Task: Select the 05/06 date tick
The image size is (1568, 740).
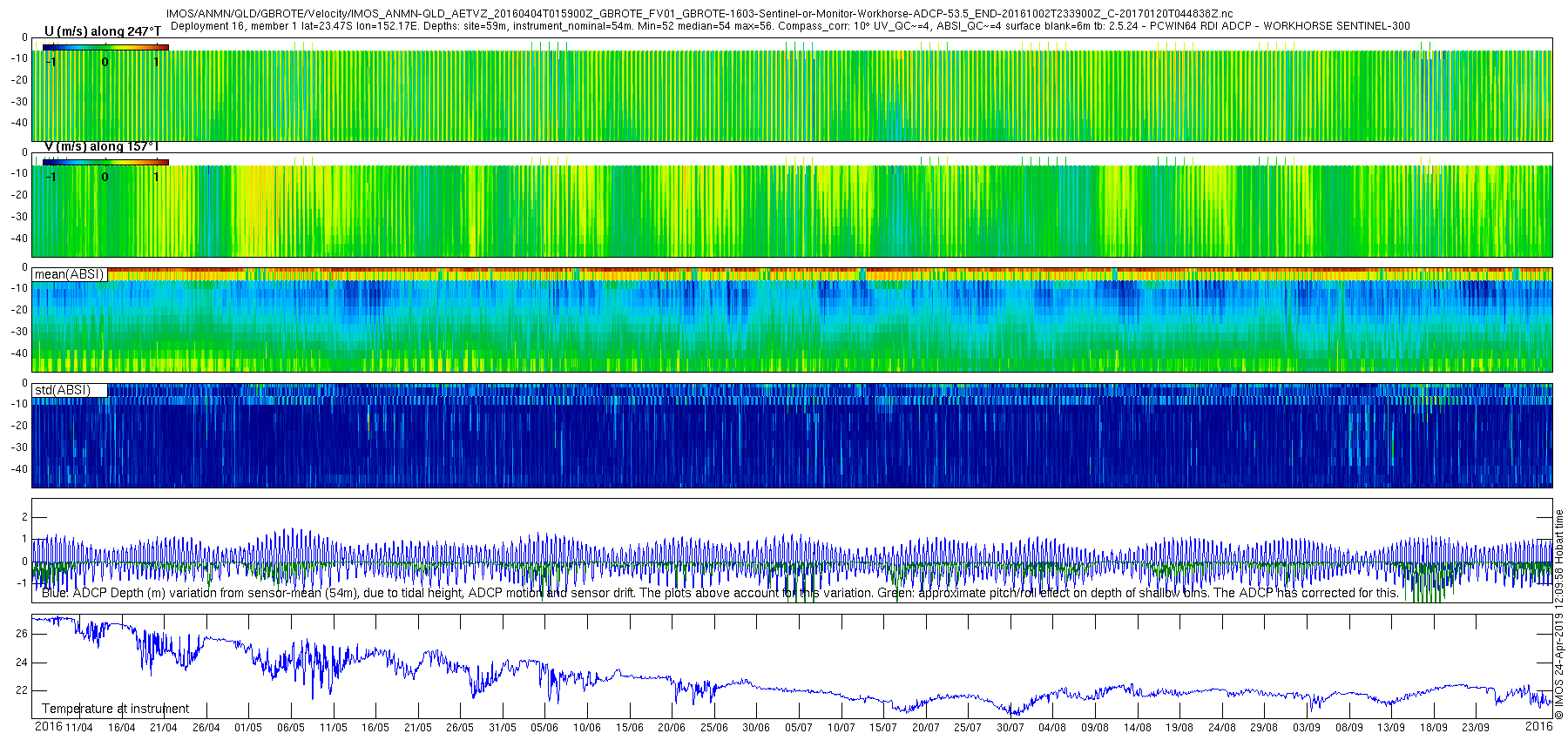Action: point(544,728)
